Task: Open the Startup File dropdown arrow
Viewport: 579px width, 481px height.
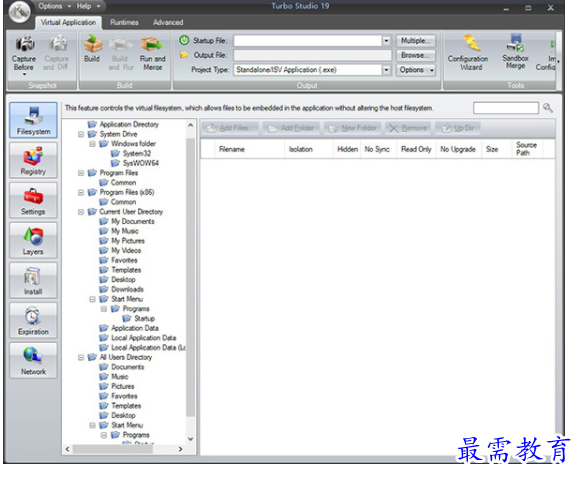Action: (x=386, y=40)
